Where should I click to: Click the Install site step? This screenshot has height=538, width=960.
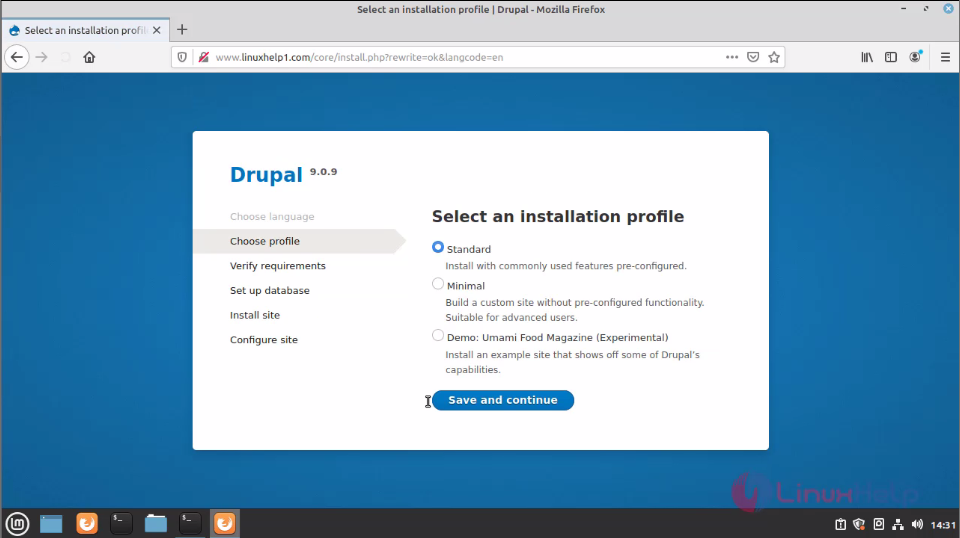point(255,315)
